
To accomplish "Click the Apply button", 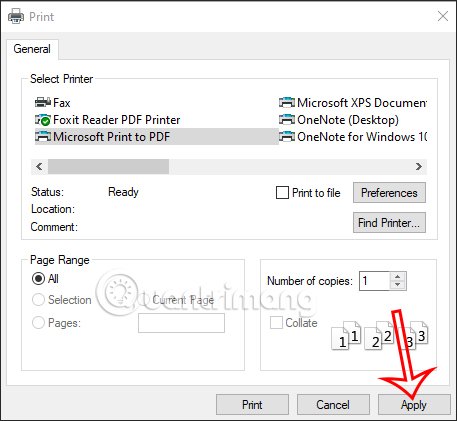I will (414, 405).
